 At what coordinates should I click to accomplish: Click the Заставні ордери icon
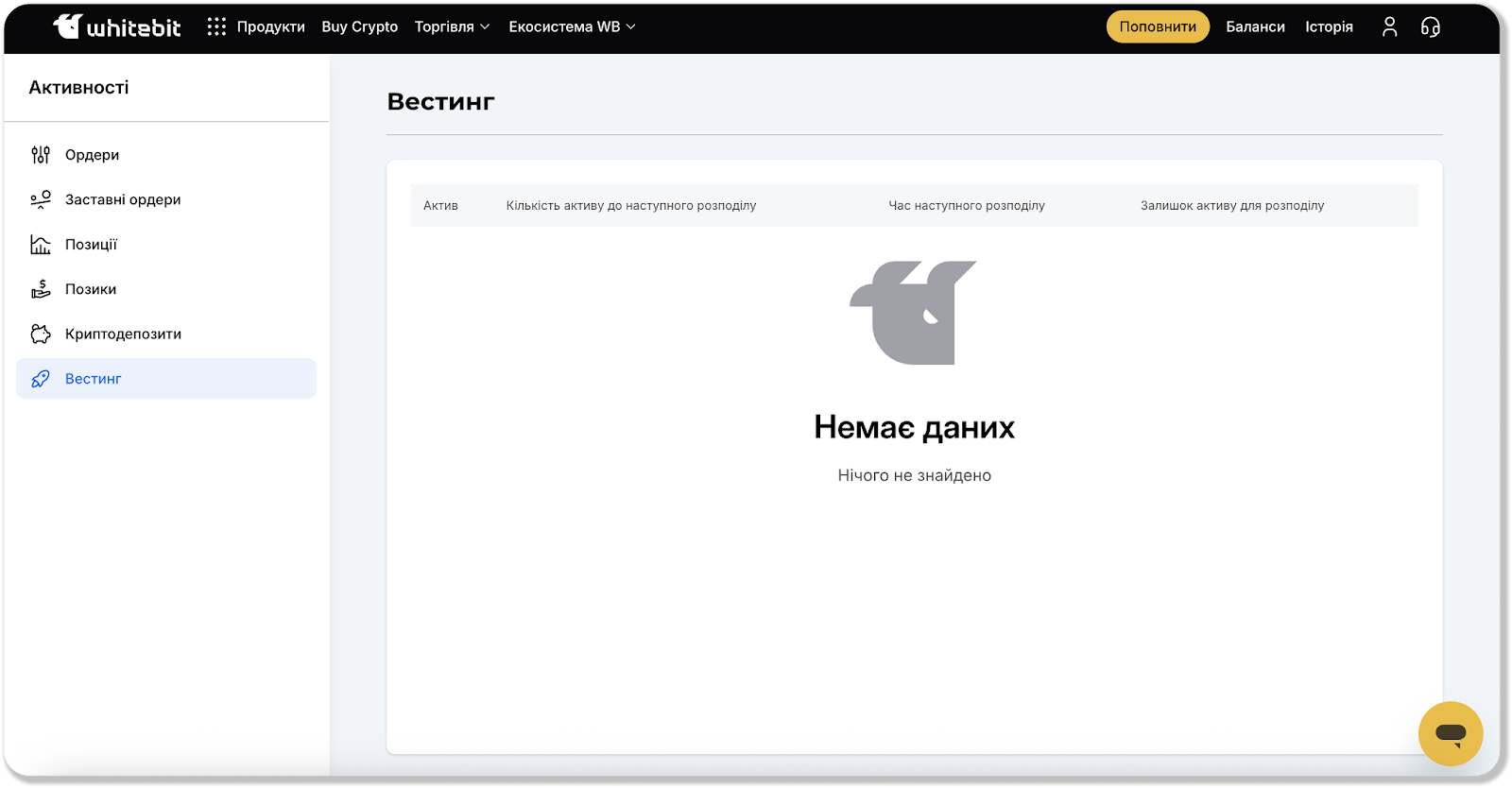[41, 199]
